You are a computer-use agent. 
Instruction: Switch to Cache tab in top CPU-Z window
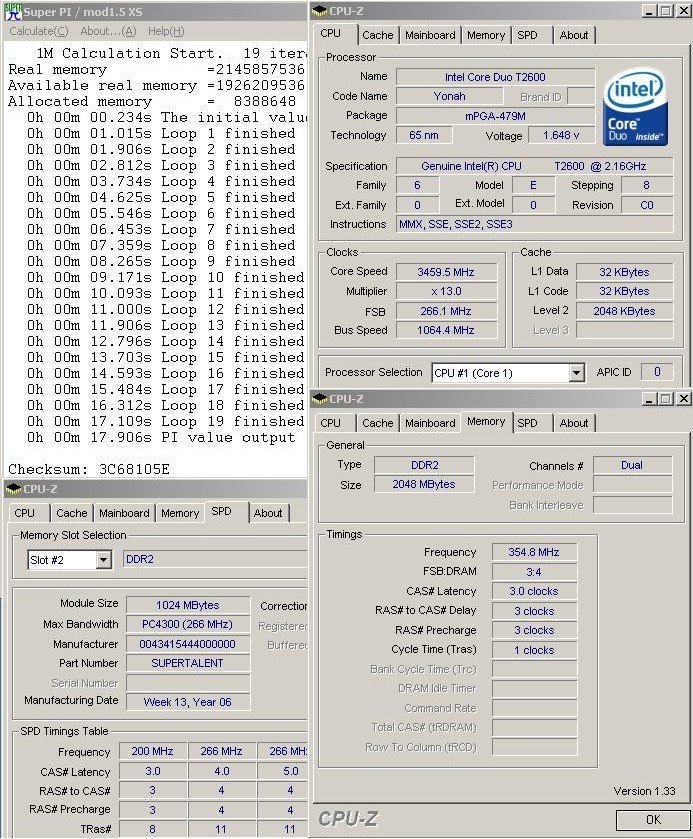pyautogui.click(x=378, y=35)
